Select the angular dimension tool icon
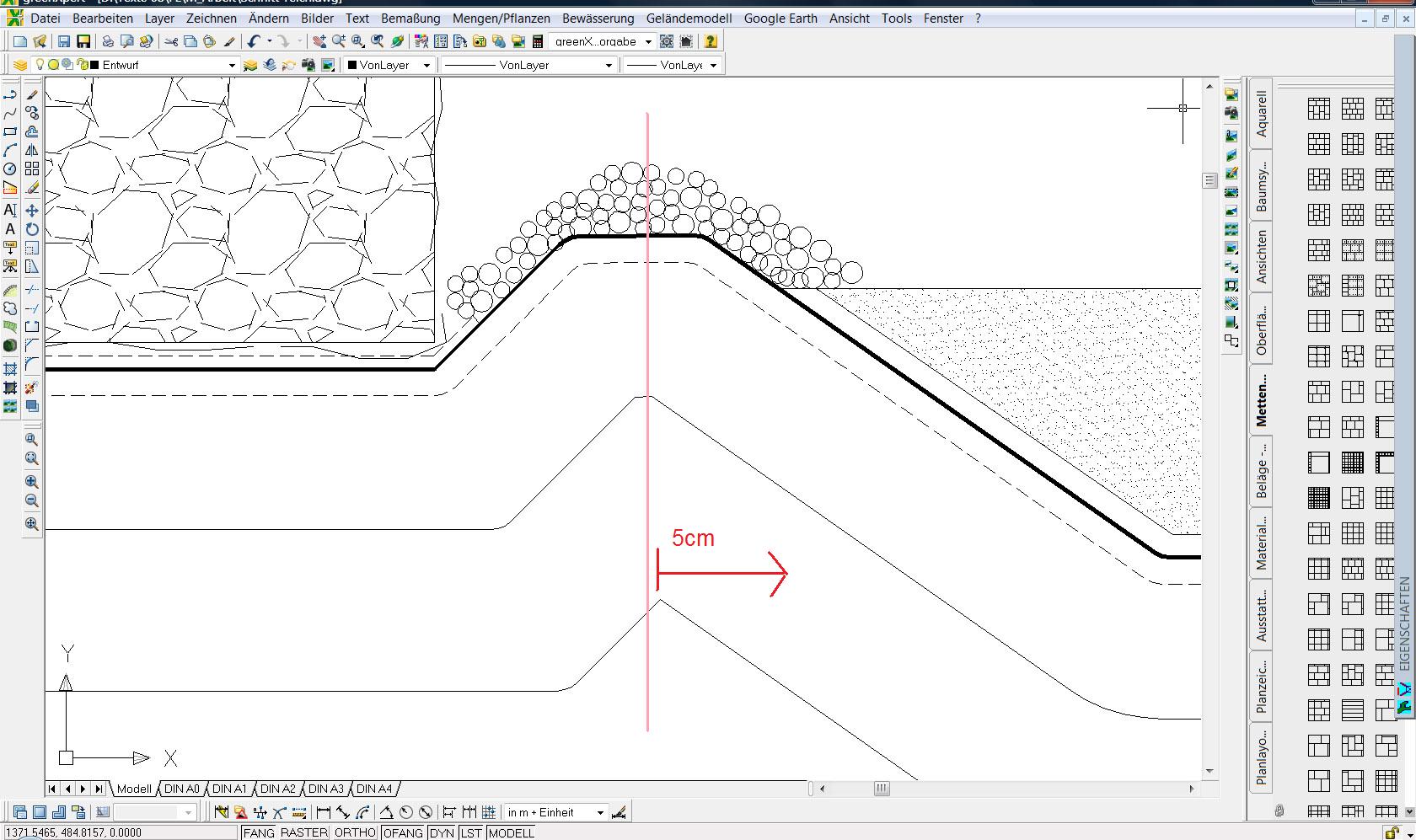Screen dimensions: 1416x840 386,813
